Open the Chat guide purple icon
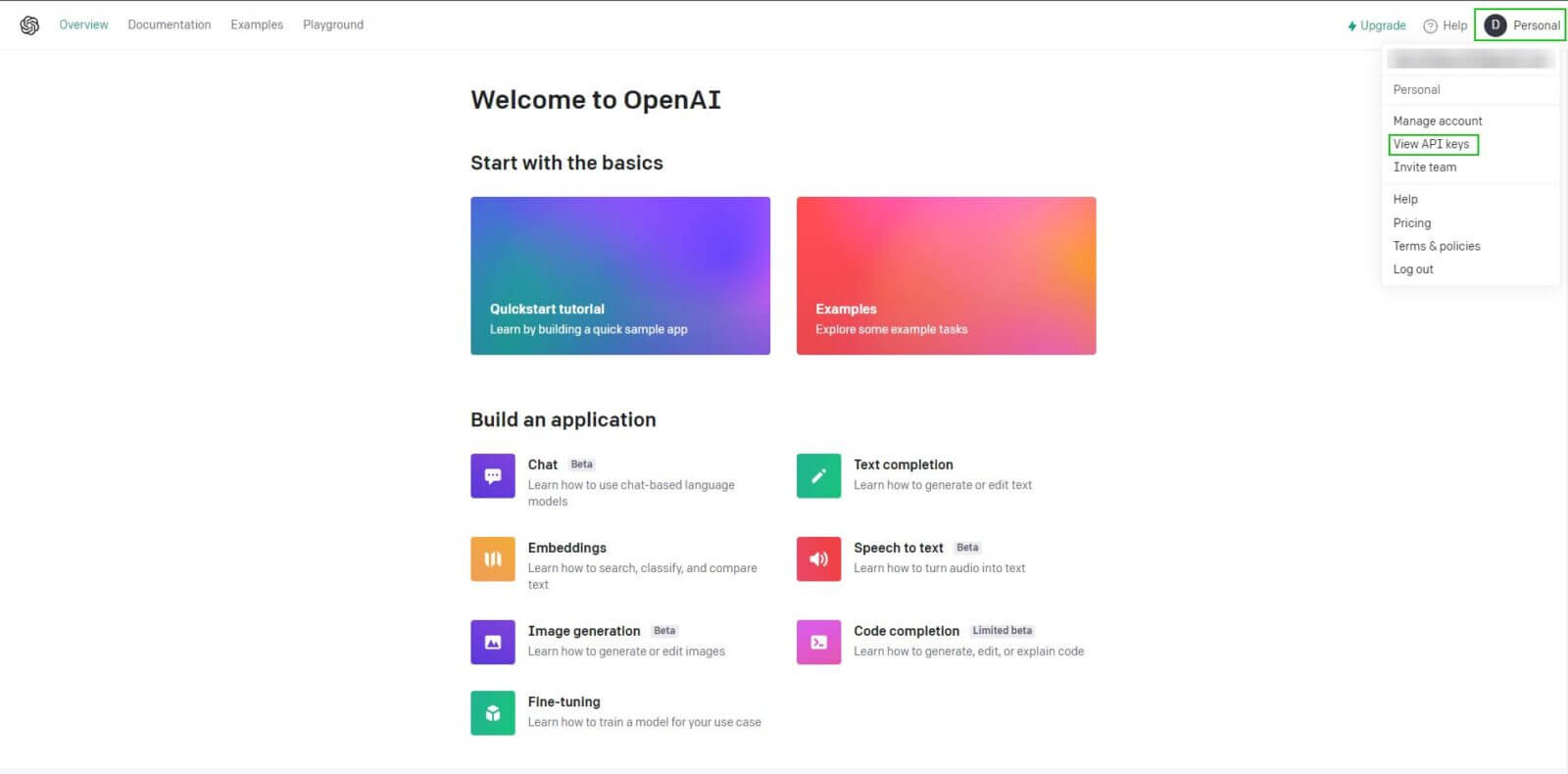This screenshot has height=774, width=1568. tap(493, 475)
